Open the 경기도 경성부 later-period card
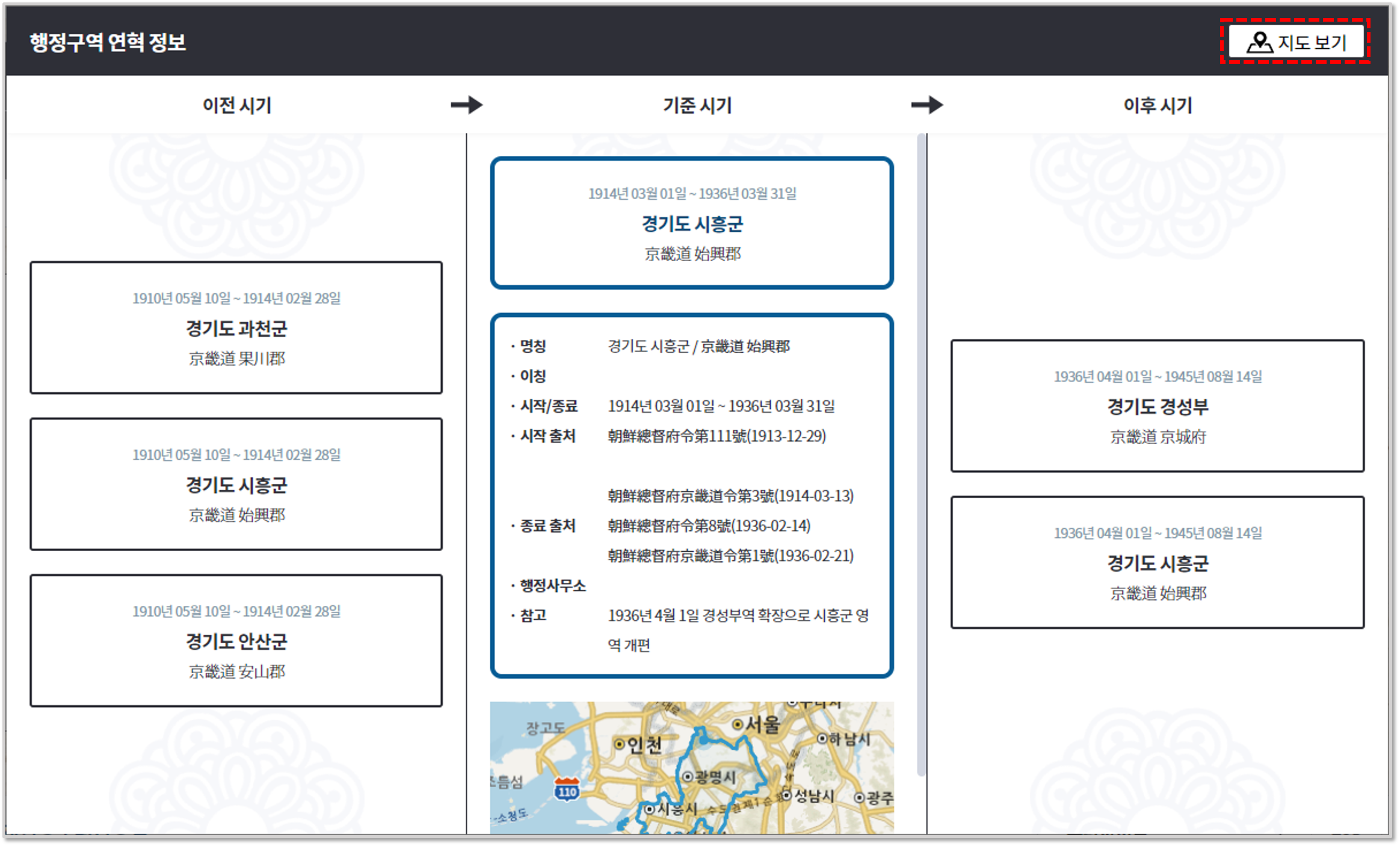 click(x=1158, y=406)
